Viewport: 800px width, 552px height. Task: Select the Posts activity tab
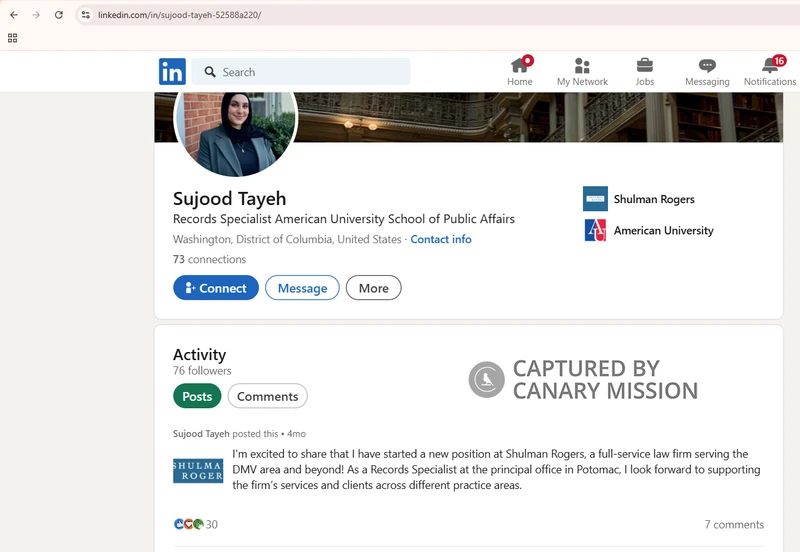point(197,396)
